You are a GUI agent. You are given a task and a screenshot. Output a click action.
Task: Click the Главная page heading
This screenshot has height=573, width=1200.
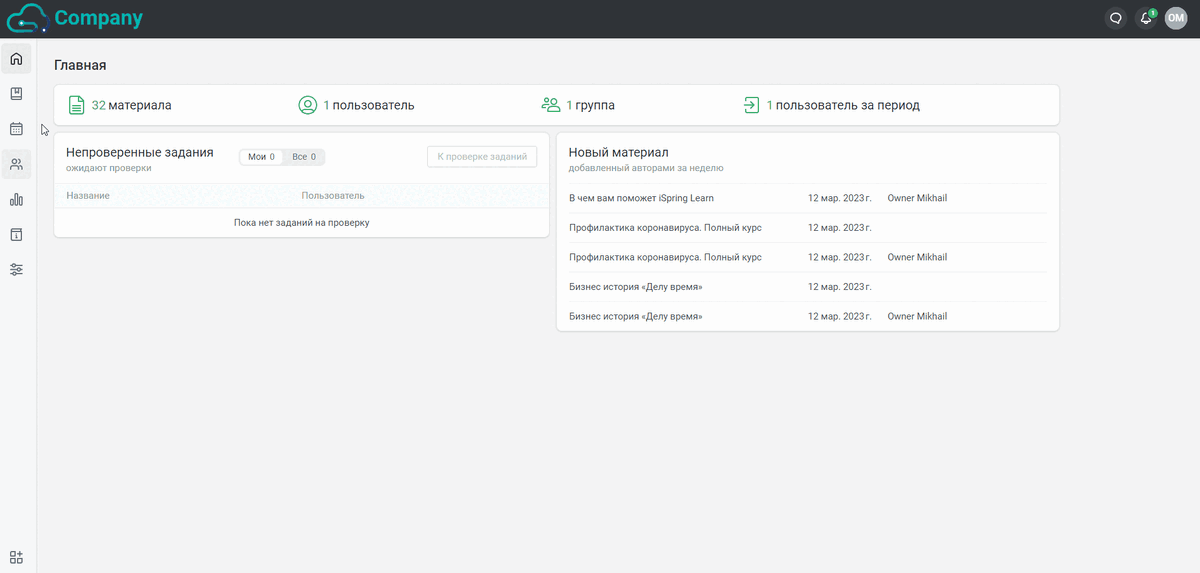click(x=80, y=65)
